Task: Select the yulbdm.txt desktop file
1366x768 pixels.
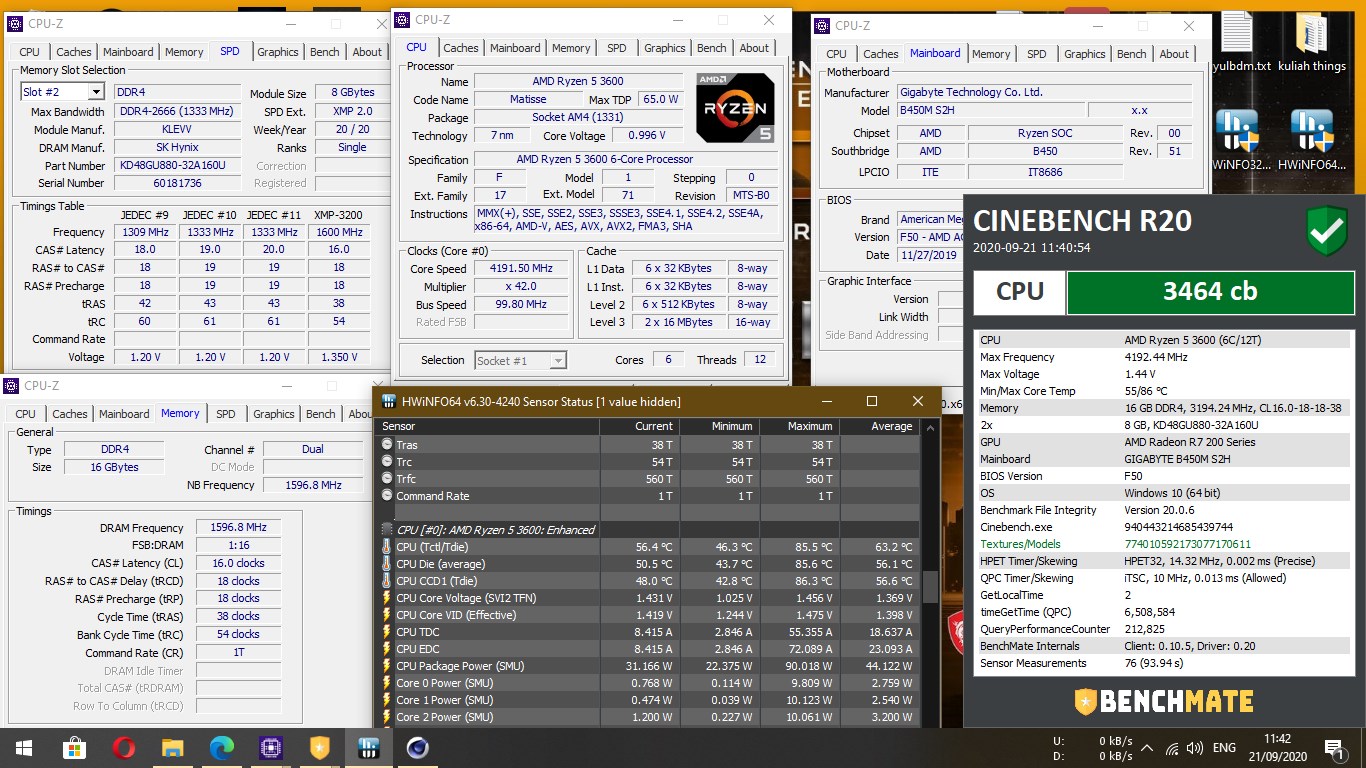Action: [x=1238, y=42]
